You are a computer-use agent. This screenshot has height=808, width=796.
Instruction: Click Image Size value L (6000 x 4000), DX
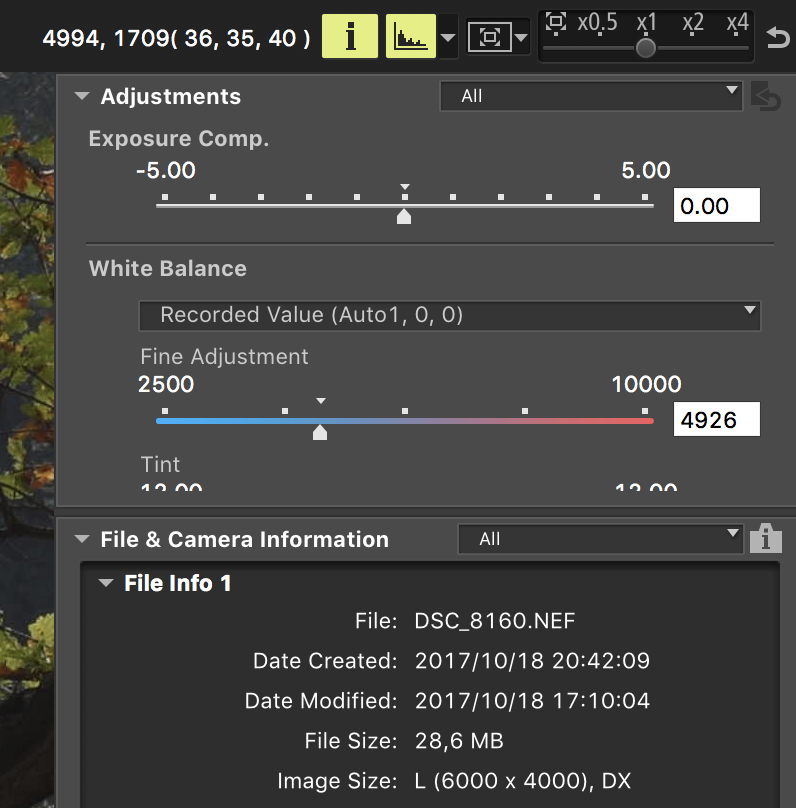pos(522,781)
